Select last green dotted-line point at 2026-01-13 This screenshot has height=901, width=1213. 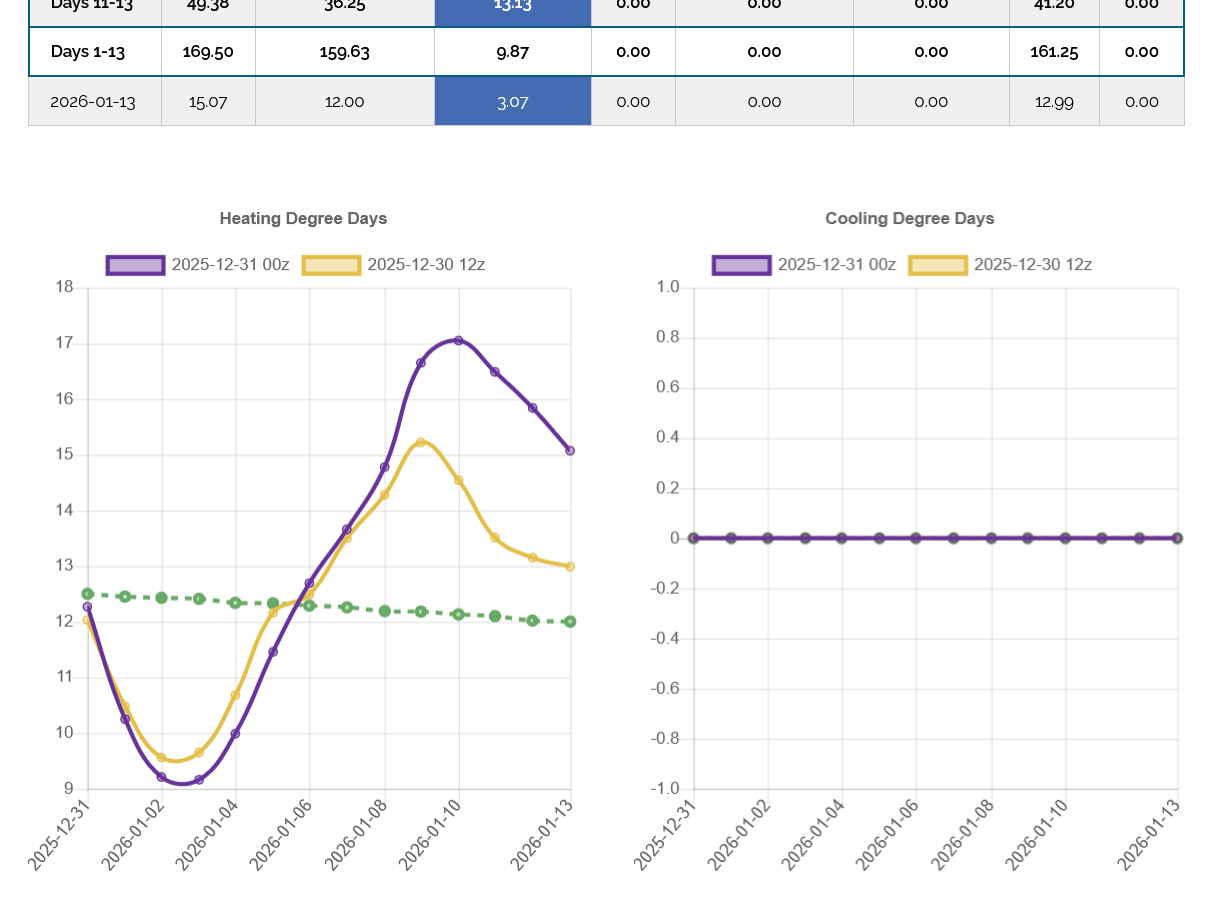(x=570, y=622)
